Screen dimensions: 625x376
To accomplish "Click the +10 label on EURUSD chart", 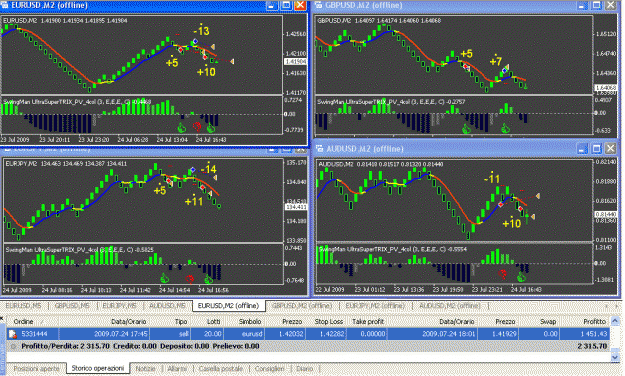I will (206, 72).
